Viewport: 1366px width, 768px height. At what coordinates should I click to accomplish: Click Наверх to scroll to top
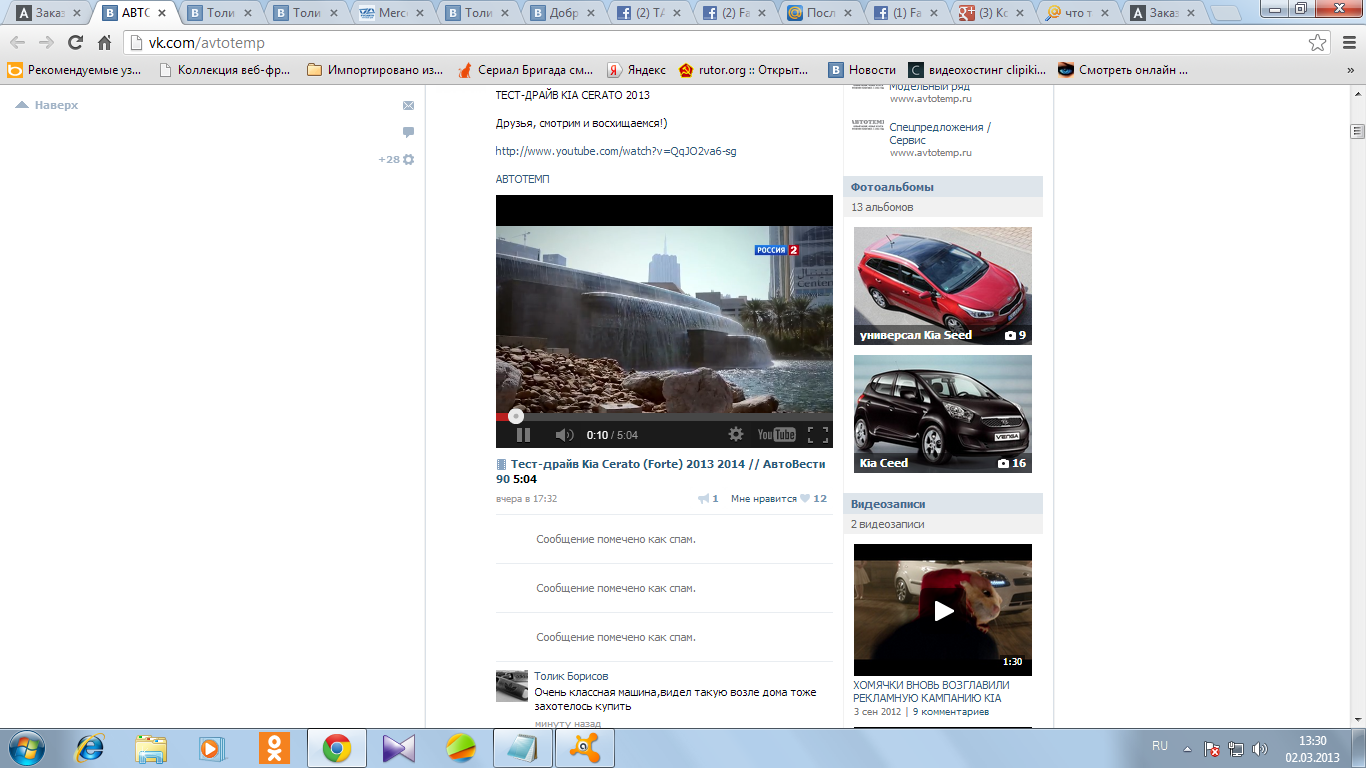[x=47, y=105]
